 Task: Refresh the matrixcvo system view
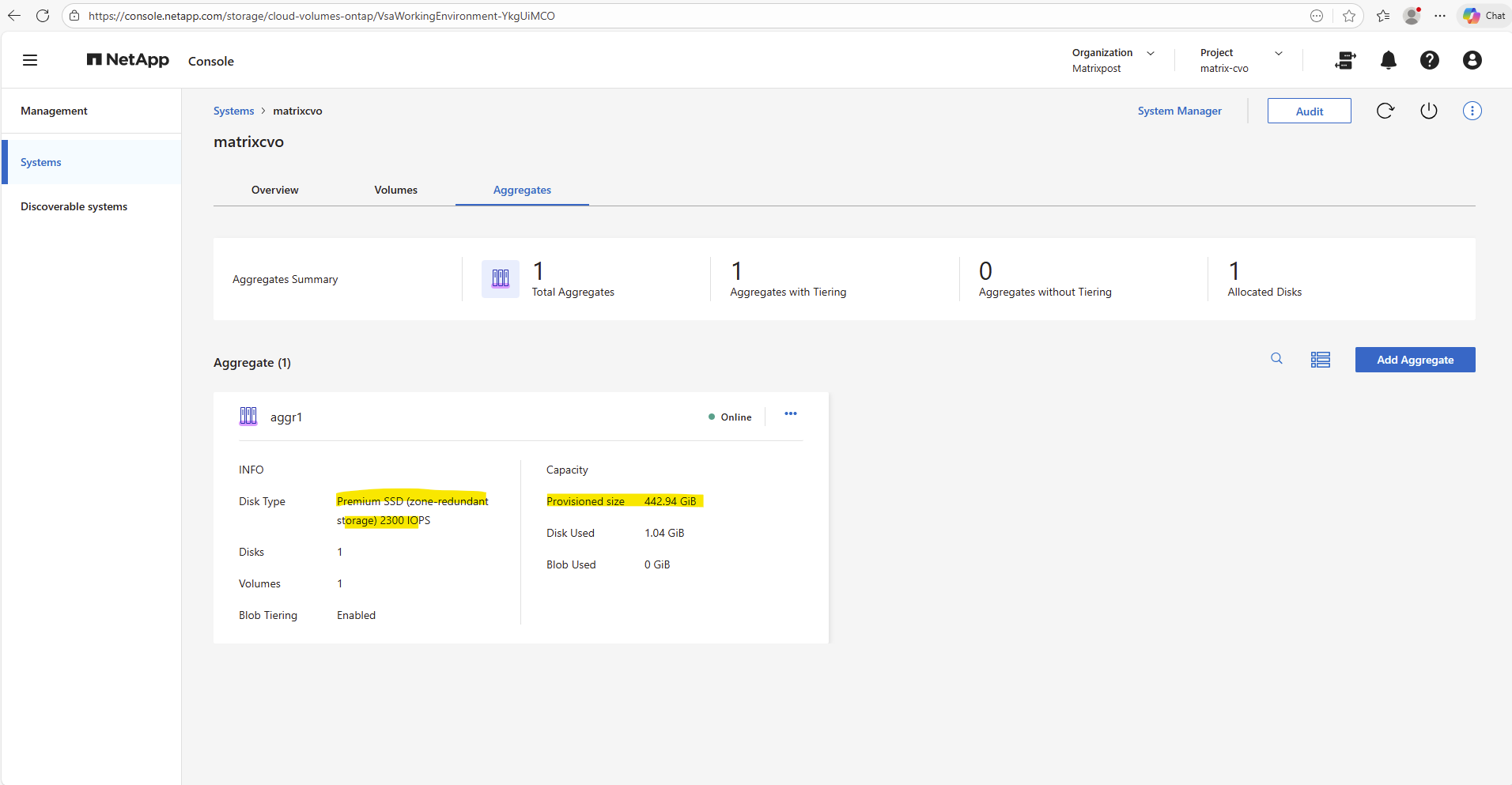pyautogui.click(x=1385, y=111)
